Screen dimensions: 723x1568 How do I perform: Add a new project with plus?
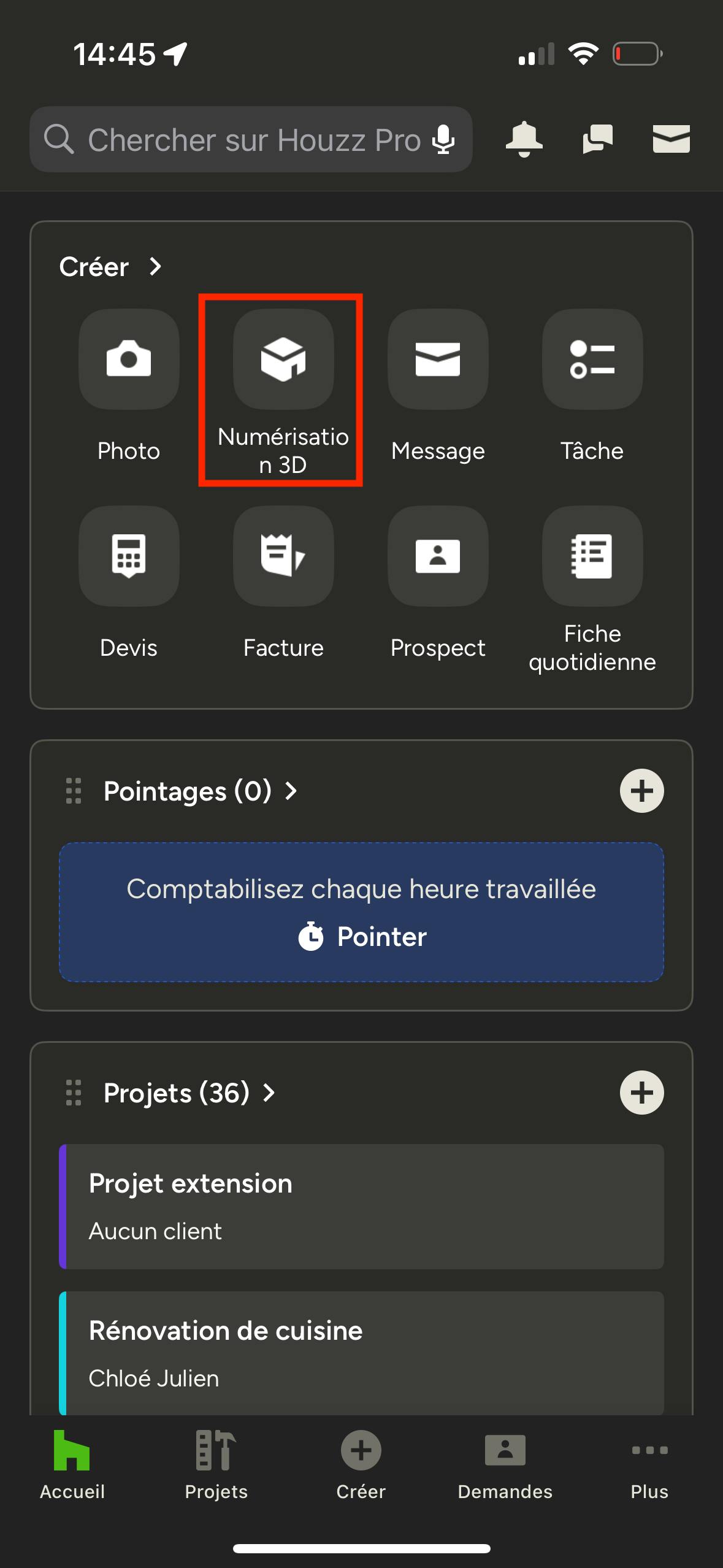(641, 1093)
